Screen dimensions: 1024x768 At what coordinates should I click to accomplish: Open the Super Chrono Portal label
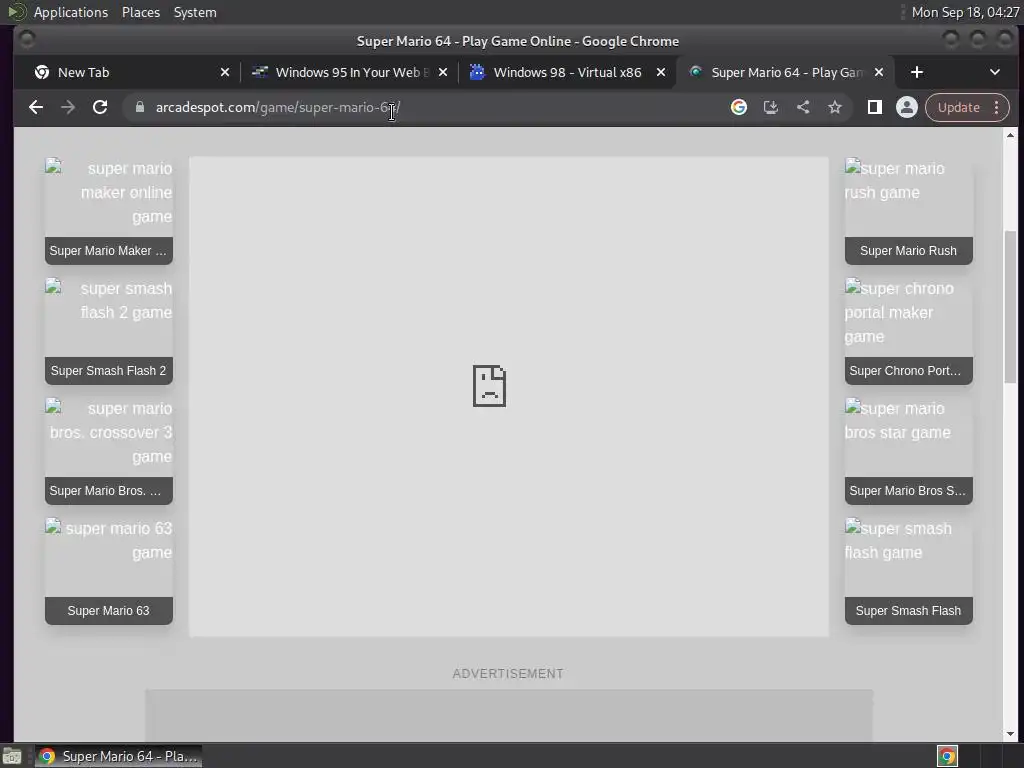tap(908, 371)
